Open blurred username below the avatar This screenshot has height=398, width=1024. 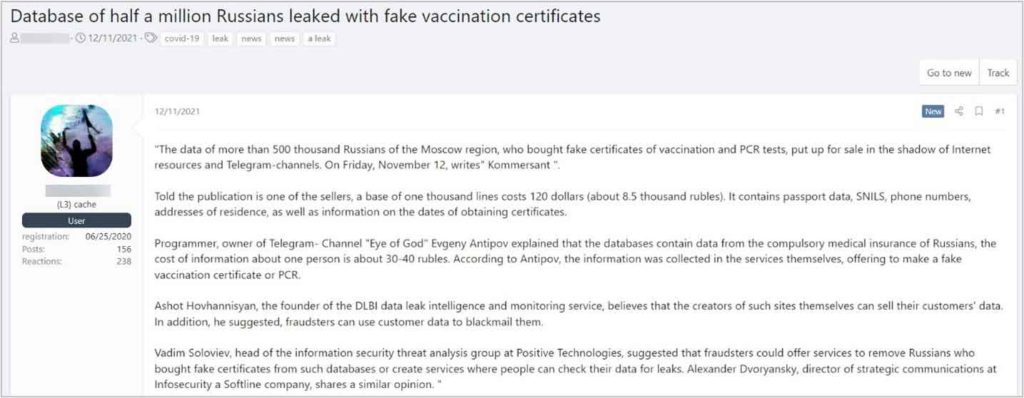78,191
